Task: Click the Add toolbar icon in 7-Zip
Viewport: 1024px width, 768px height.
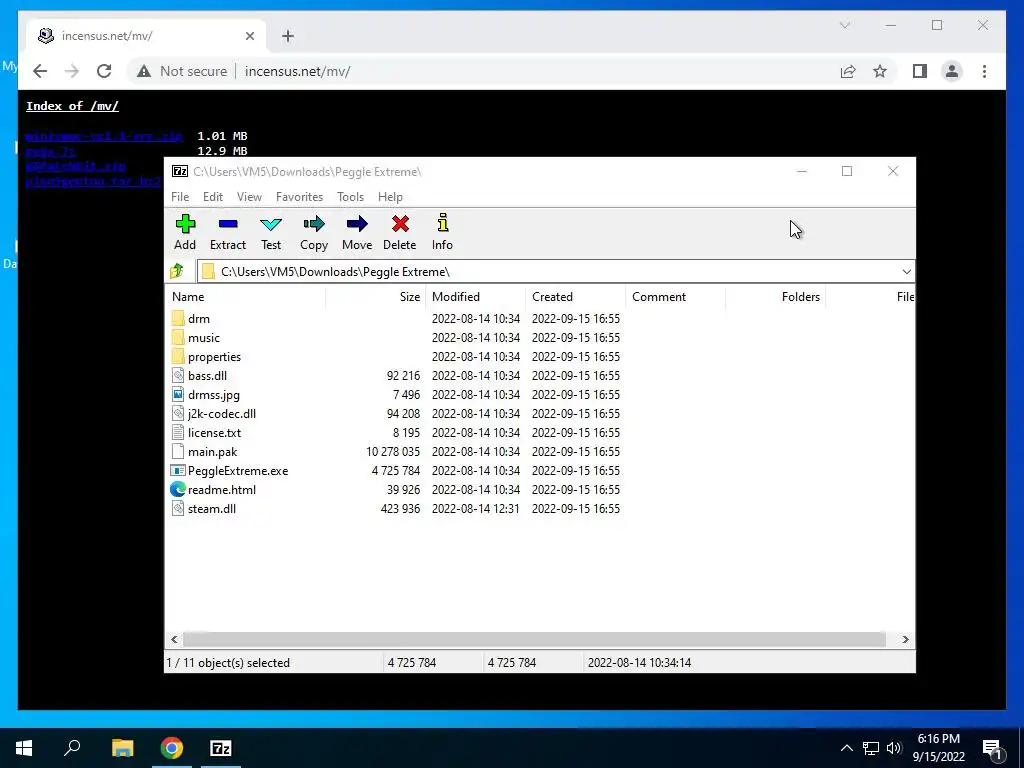Action: tap(185, 224)
